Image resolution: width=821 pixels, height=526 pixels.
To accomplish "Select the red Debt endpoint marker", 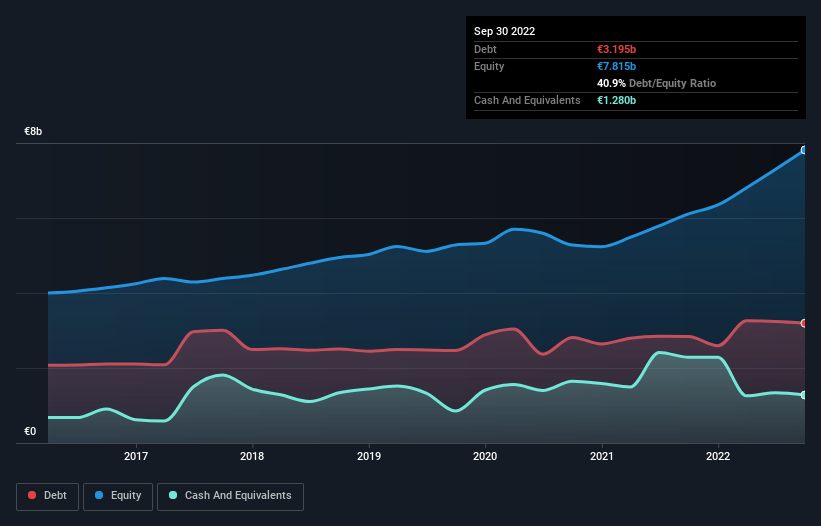I will coord(804,323).
